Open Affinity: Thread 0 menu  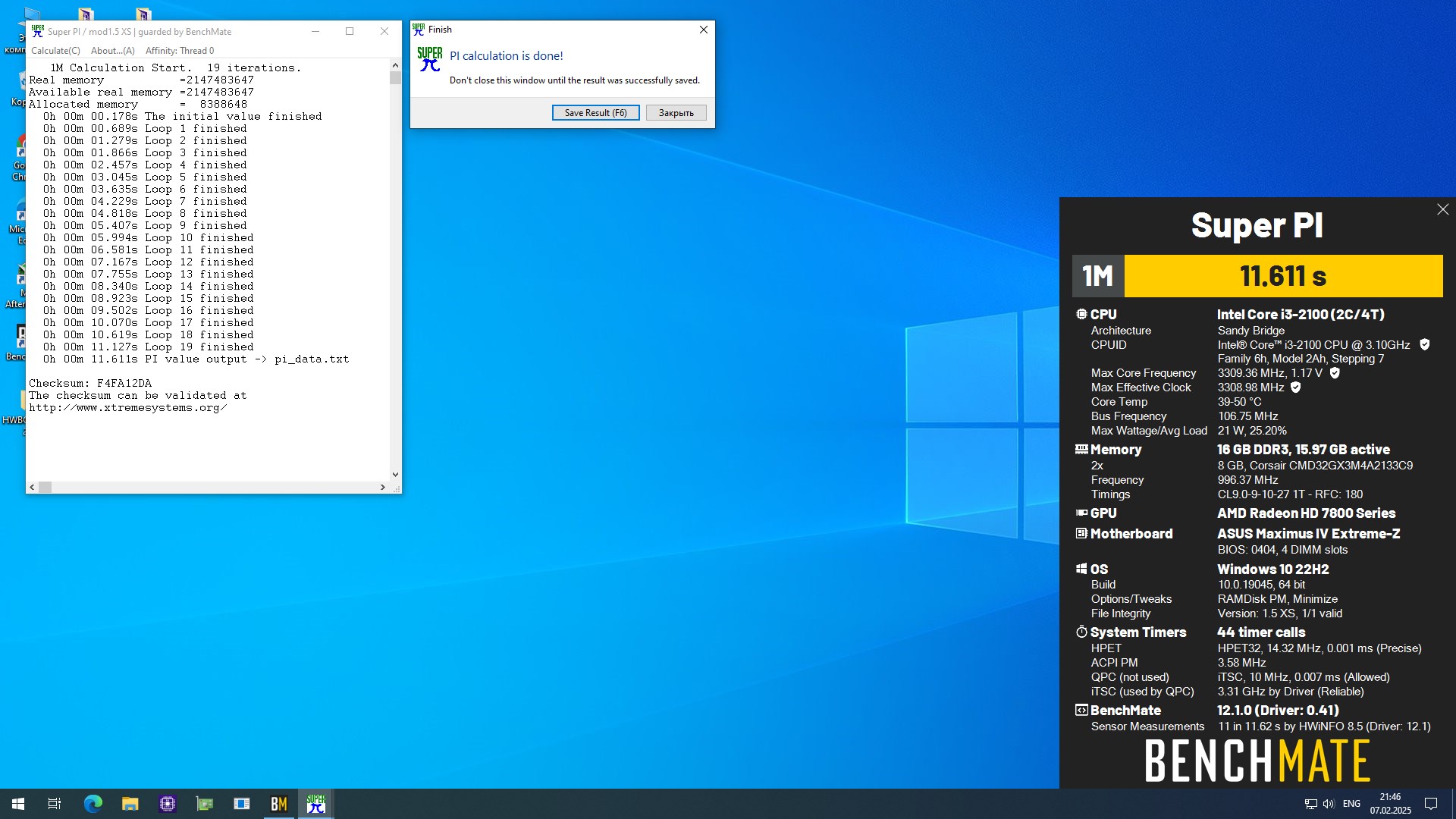[180, 51]
